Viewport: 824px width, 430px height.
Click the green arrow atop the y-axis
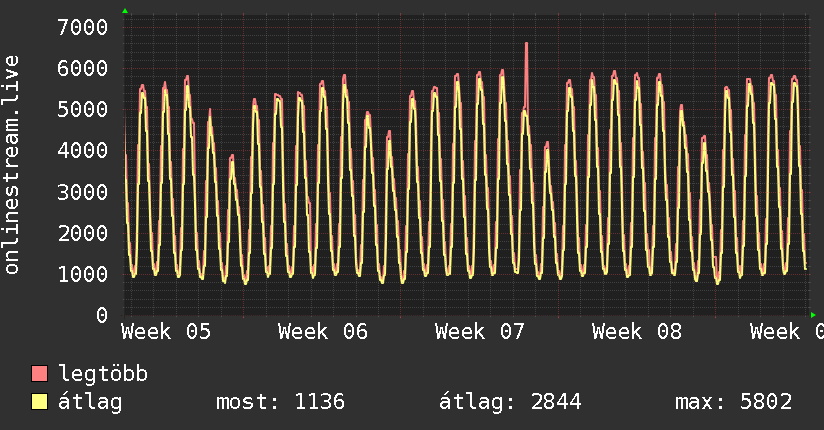(x=125, y=11)
